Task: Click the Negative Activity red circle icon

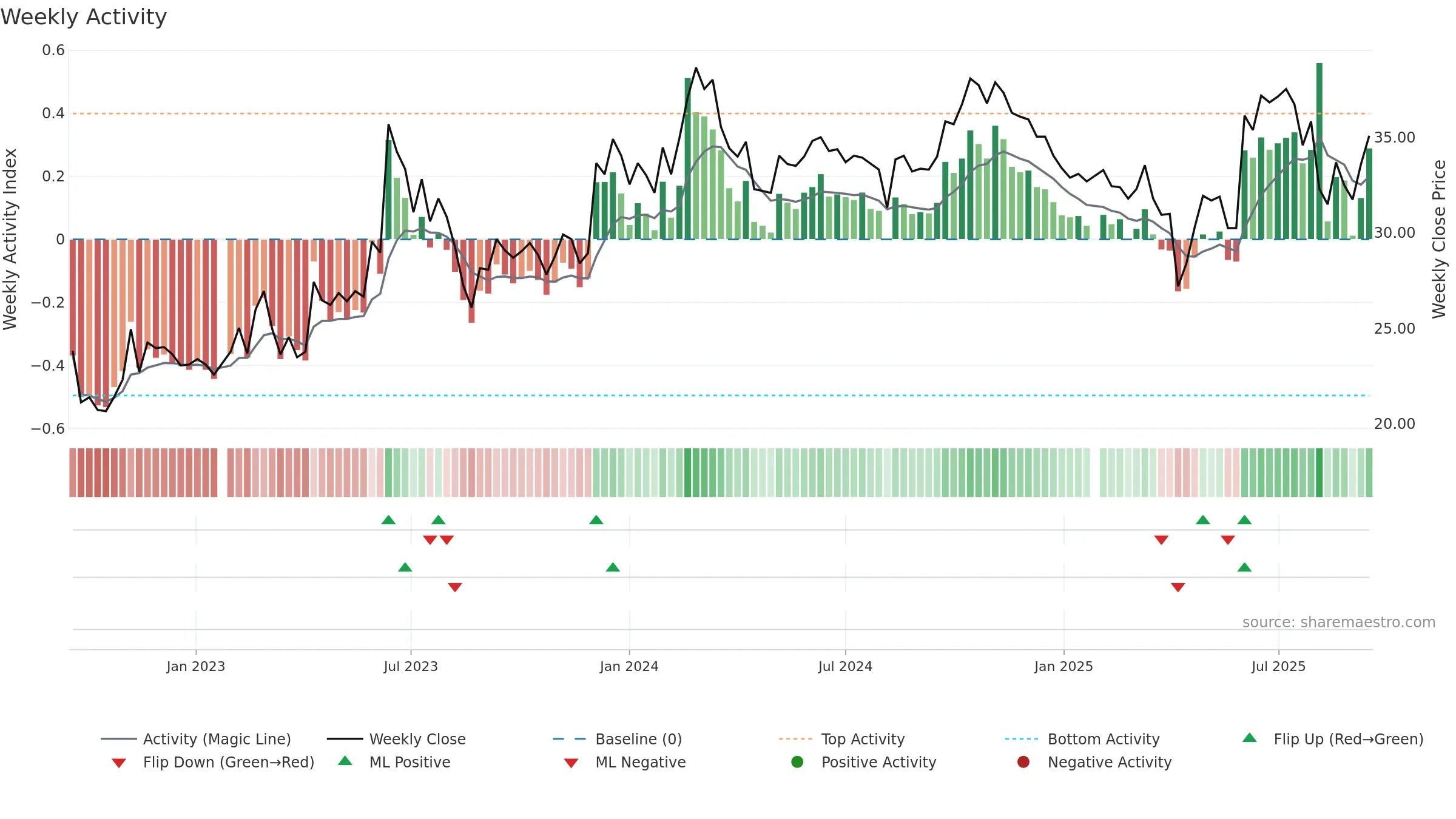Action: (x=1023, y=762)
